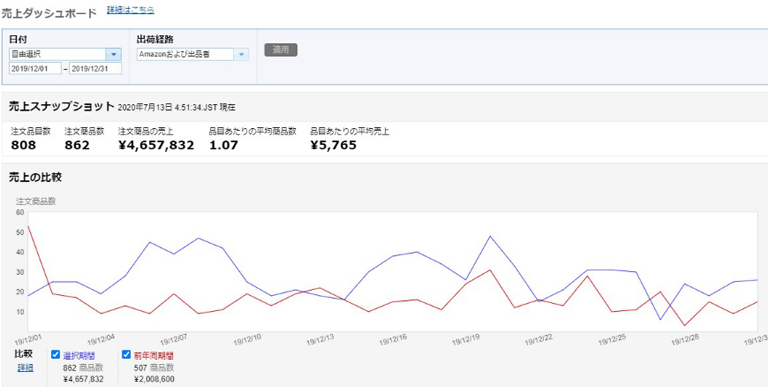Open the 出荷経路 dropdown showing Amazonおよび出品者
Screen dimensions: 768x387
point(192,54)
